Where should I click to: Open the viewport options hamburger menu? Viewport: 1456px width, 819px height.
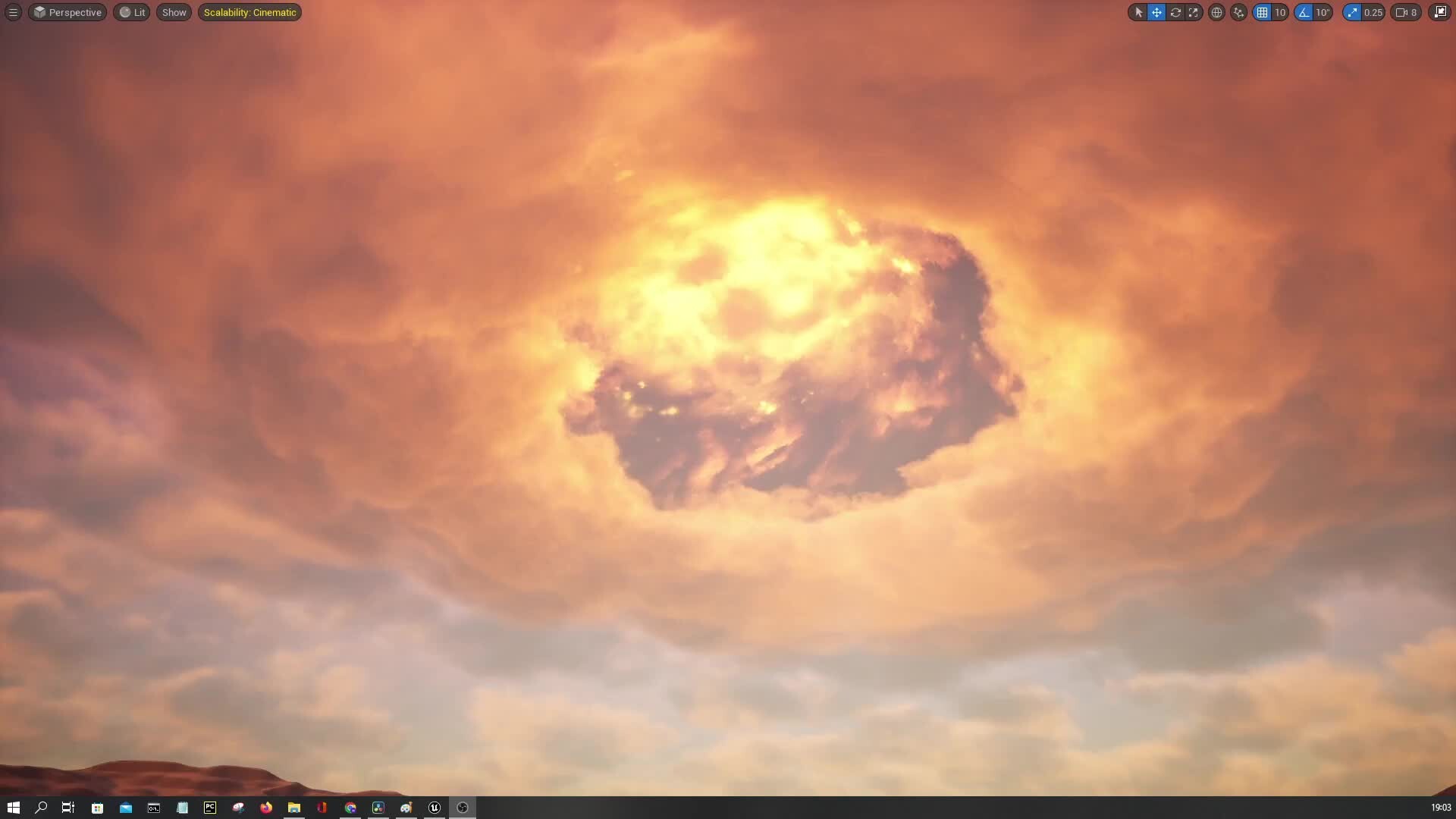pyautogui.click(x=12, y=12)
